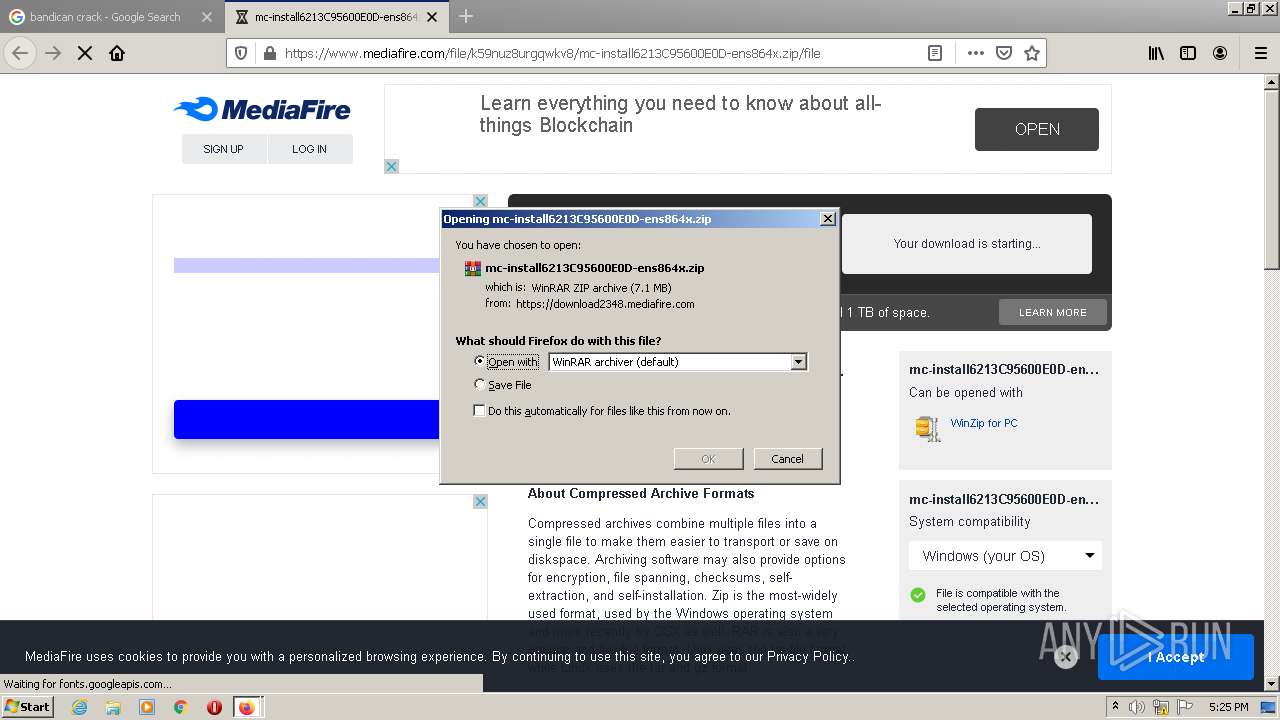The image size is (1280, 720).
Task: Open the file explorer folder taskbar icon
Action: (113, 707)
